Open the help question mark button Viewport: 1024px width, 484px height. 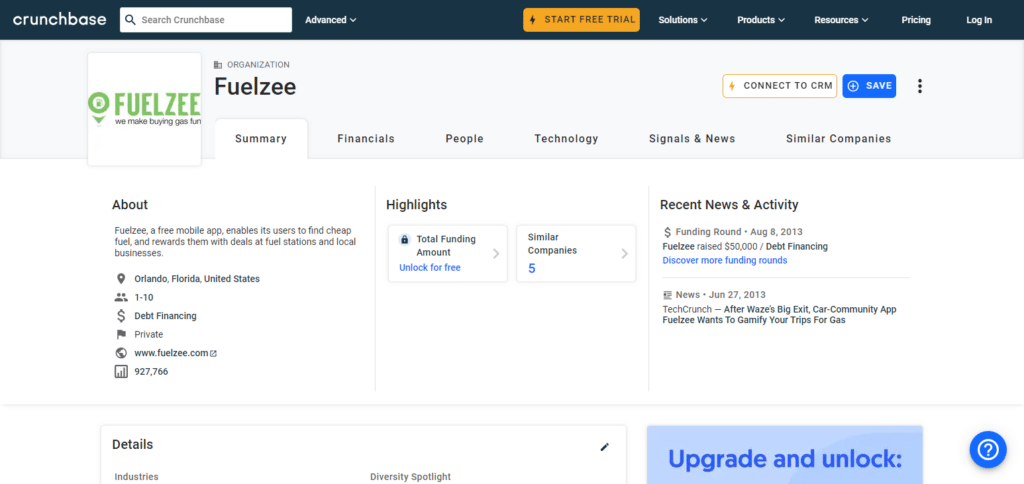tap(988, 449)
